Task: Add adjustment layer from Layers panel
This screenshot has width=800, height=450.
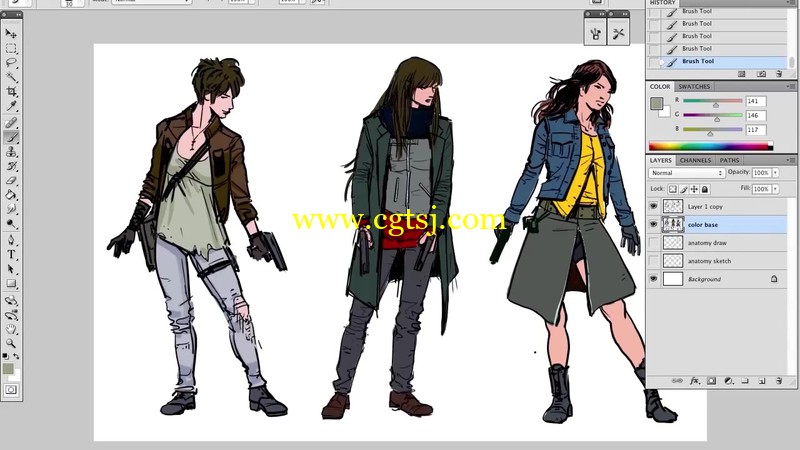Action: [729, 381]
